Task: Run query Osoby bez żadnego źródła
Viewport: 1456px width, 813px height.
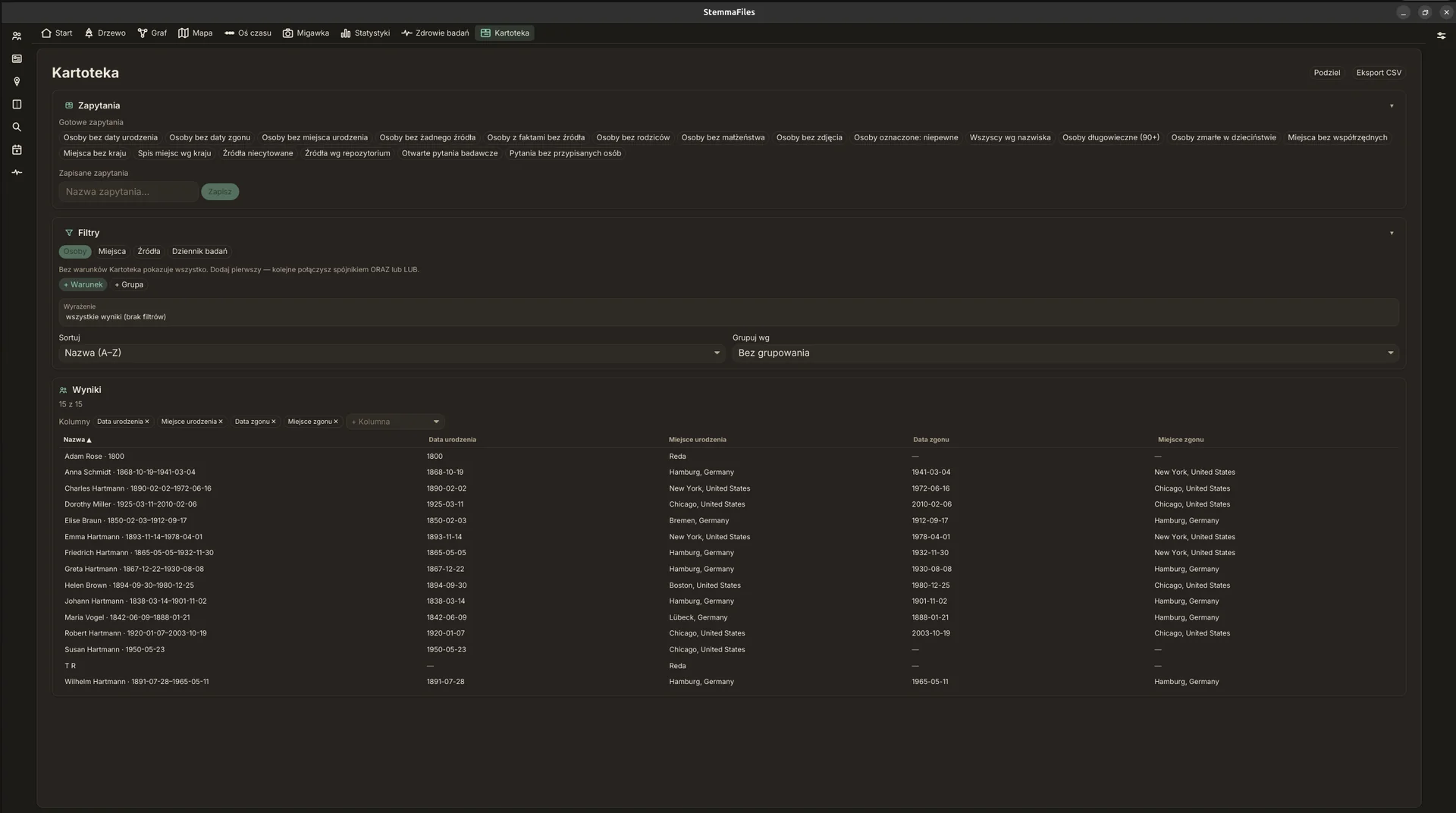Action: coord(428,138)
